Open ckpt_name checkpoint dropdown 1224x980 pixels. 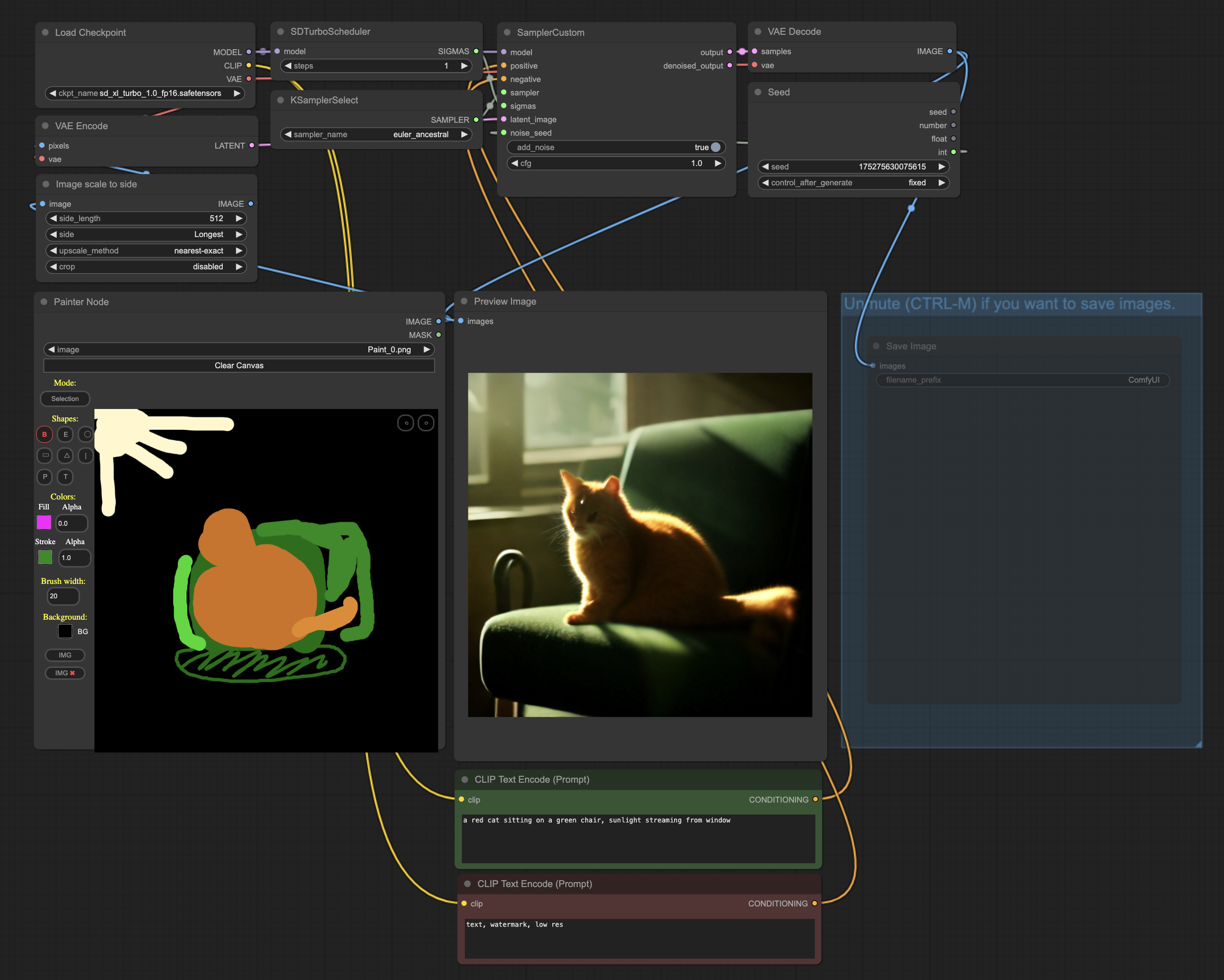[145, 93]
